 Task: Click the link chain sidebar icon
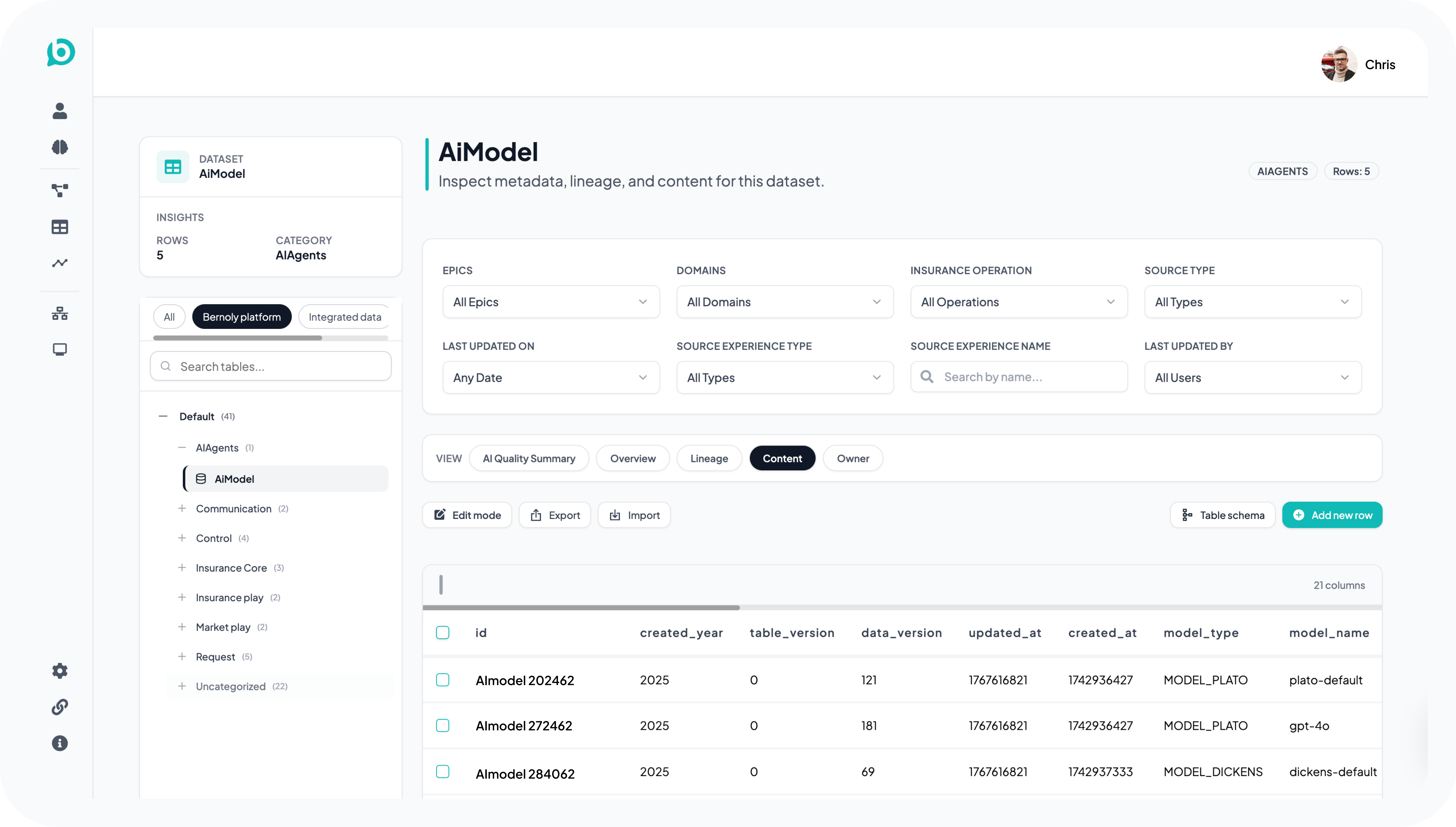[60, 707]
